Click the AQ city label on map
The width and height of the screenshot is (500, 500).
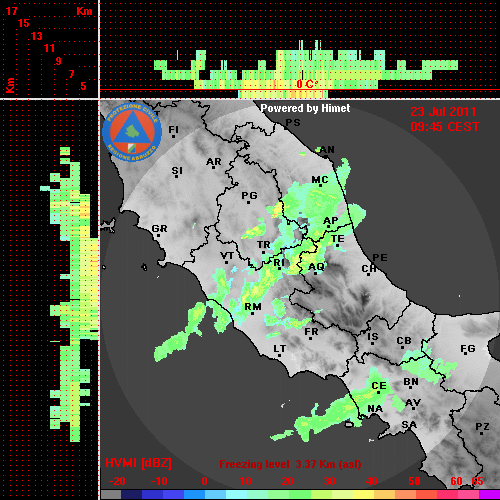(x=316, y=267)
